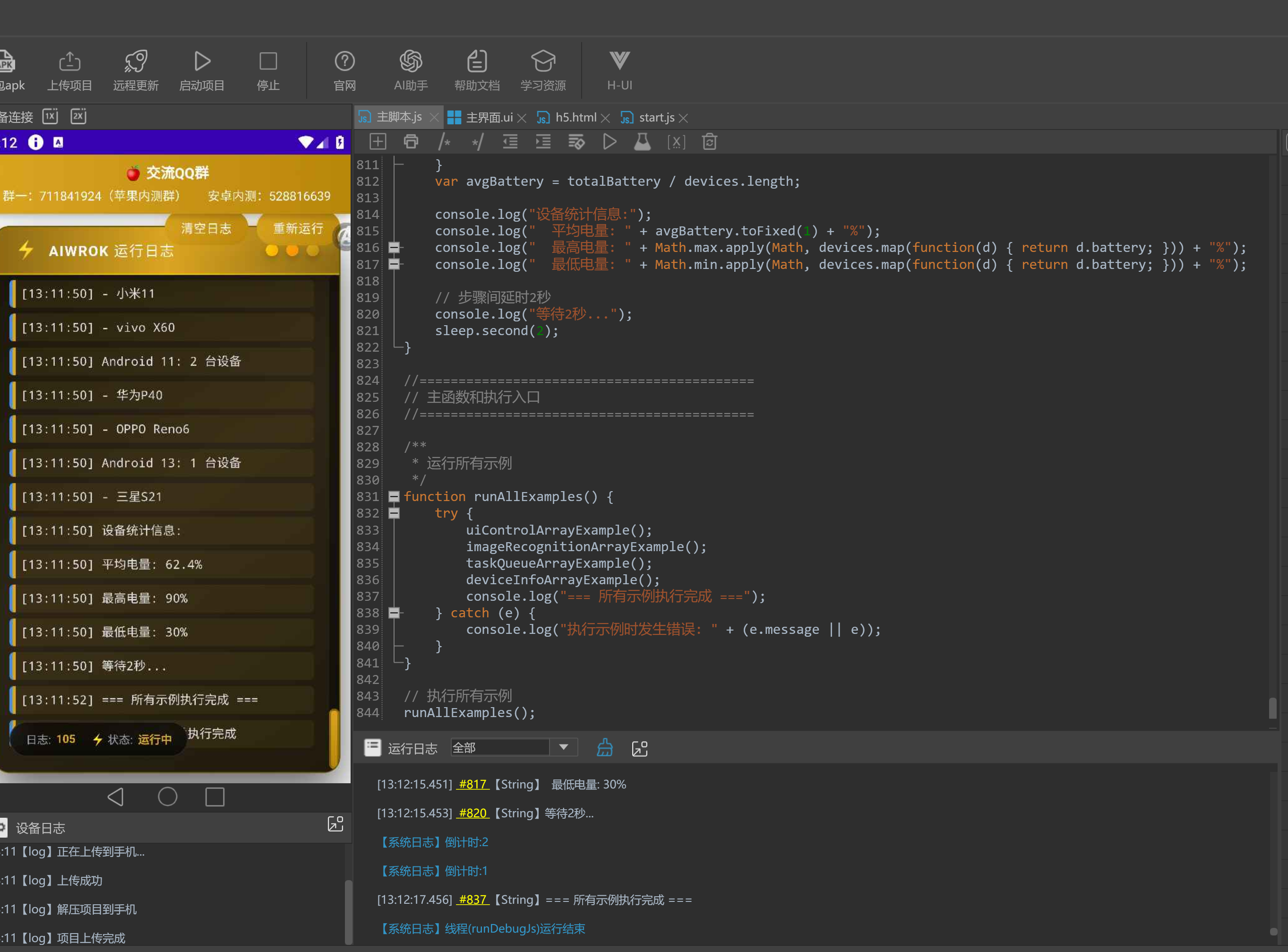Open 帮助文档 help documentation
Image resolution: width=1288 pixels, height=952 pixels.
[477, 70]
